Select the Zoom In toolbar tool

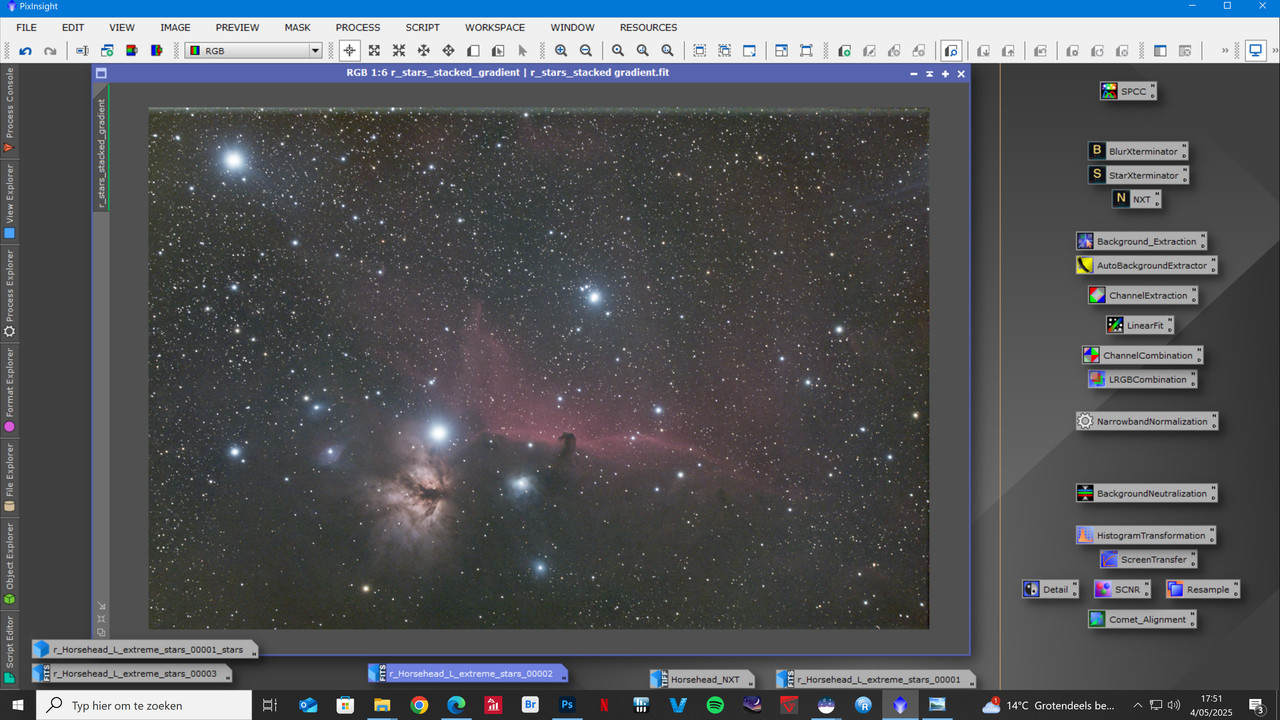(562, 50)
